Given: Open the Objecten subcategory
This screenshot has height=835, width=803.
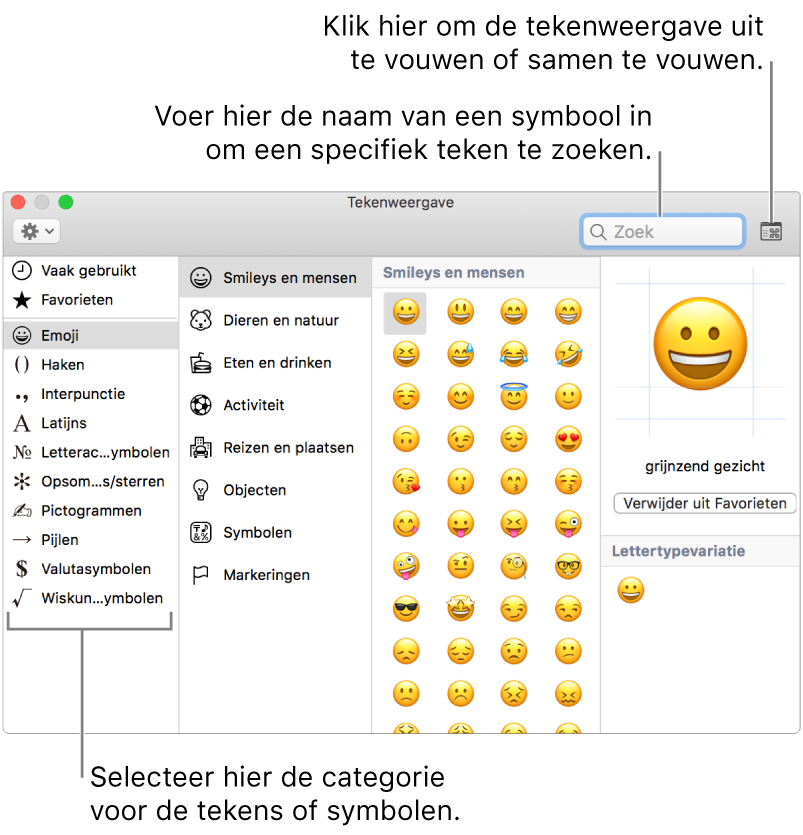Looking at the screenshot, I should (275, 490).
